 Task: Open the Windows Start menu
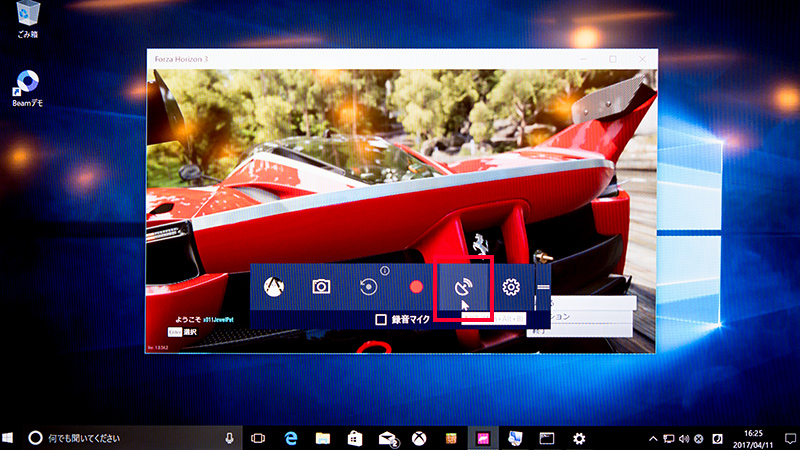(8, 438)
